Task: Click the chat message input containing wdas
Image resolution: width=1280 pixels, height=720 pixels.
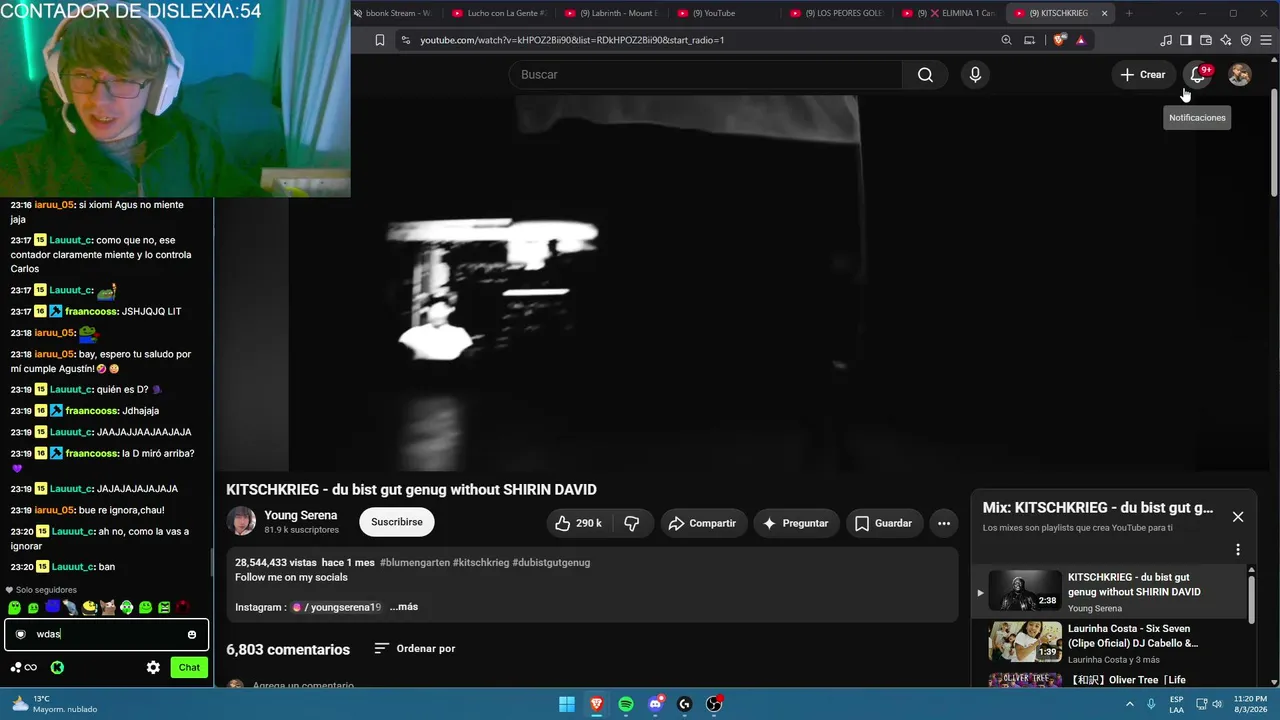Action: click(x=106, y=634)
